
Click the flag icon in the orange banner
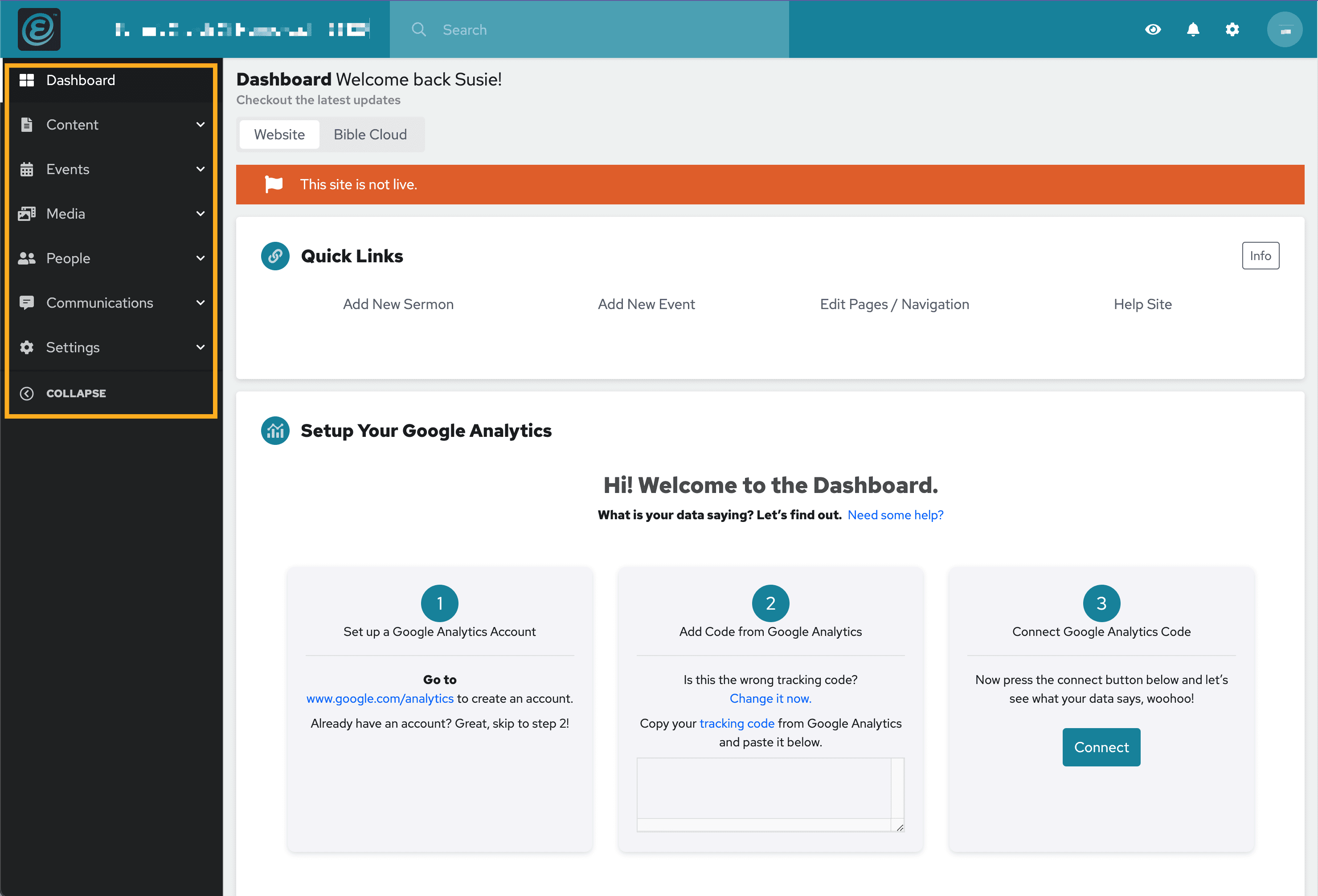(x=274, y=184)
